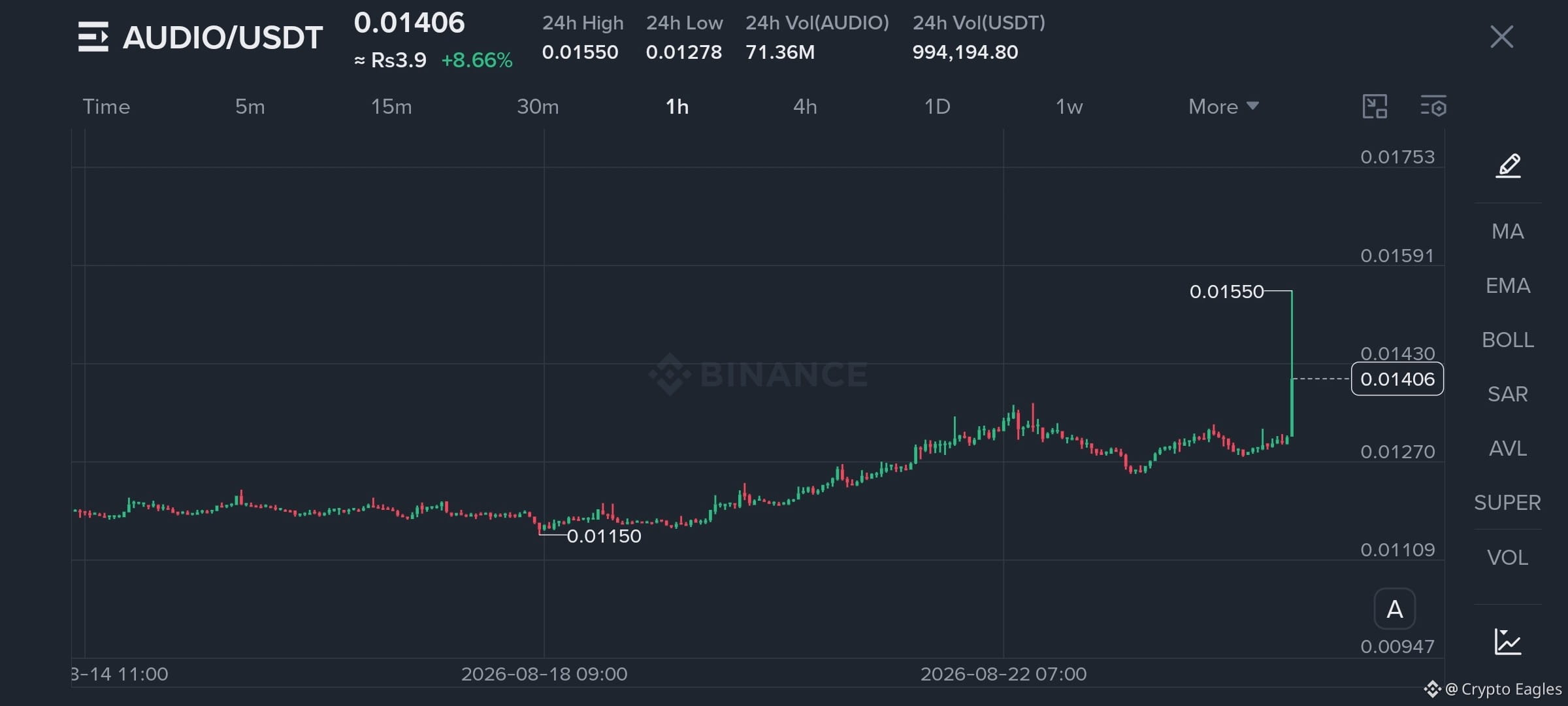Click the 2026-08-22 07:00 date label

point(1004,674)
